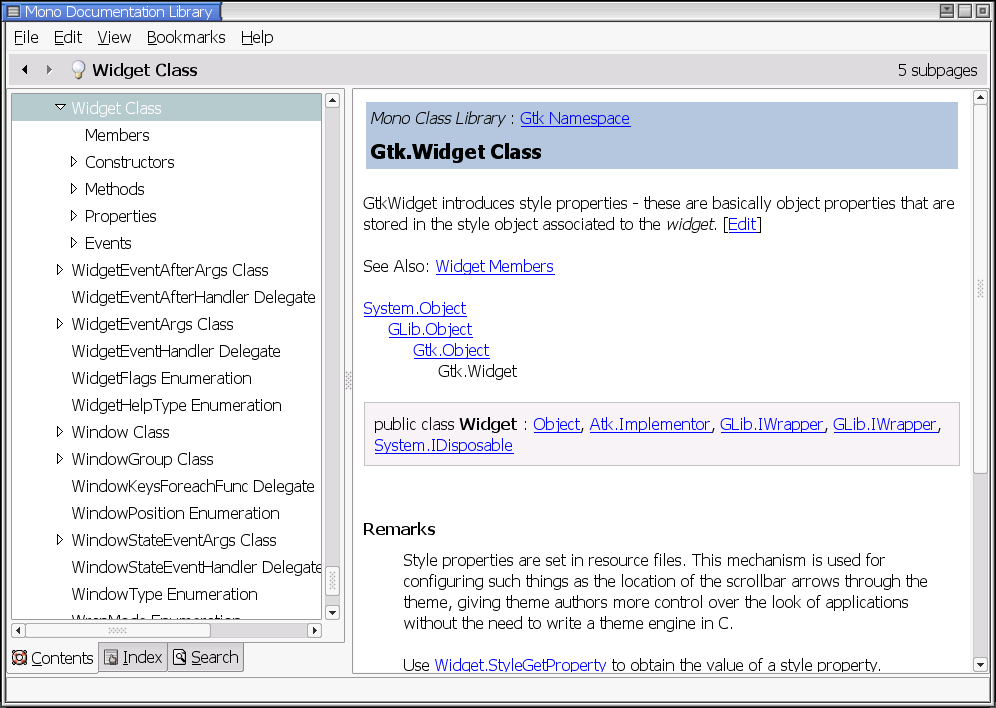Viewport: 996px width, 708px height.
Task: Follow the Gtk Namespace link
Action: point(575,118)
